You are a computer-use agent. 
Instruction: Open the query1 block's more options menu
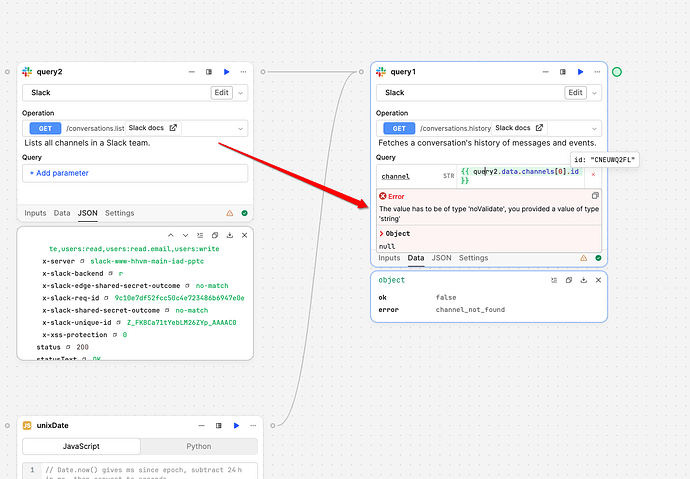[597, 72]
